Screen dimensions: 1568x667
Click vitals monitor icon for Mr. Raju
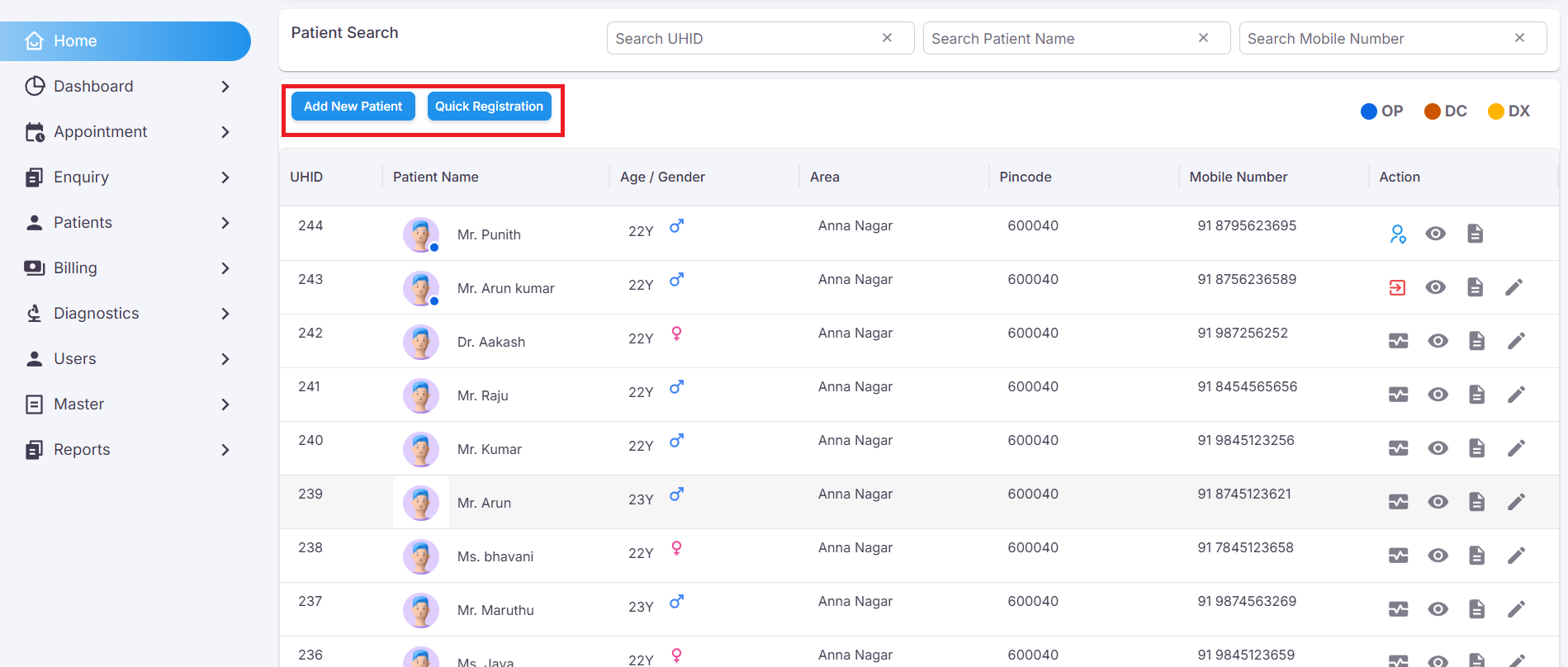(1398, 395)
